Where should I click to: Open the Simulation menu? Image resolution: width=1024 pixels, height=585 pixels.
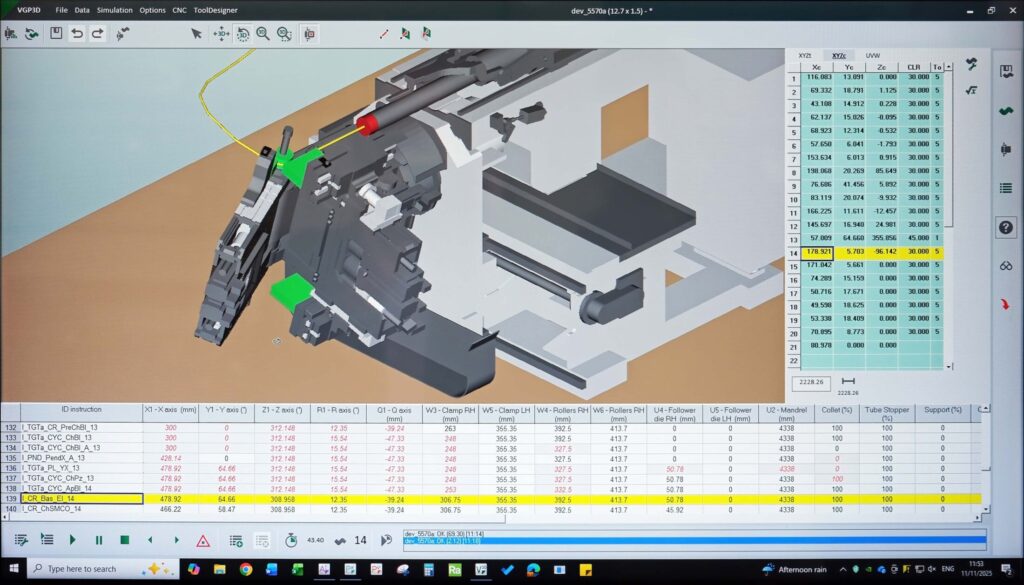tap(114, 10)
